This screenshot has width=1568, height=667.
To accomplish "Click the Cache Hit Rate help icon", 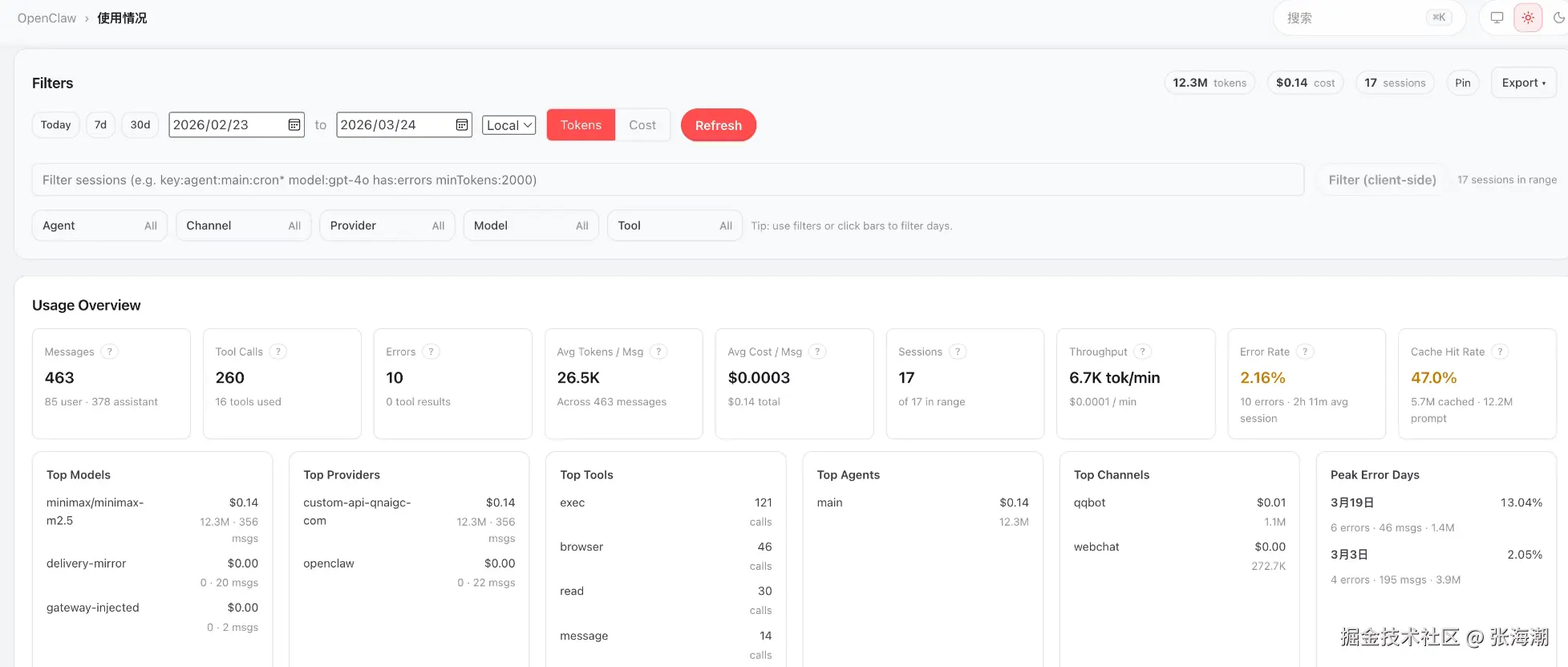I will (1500, 352).
